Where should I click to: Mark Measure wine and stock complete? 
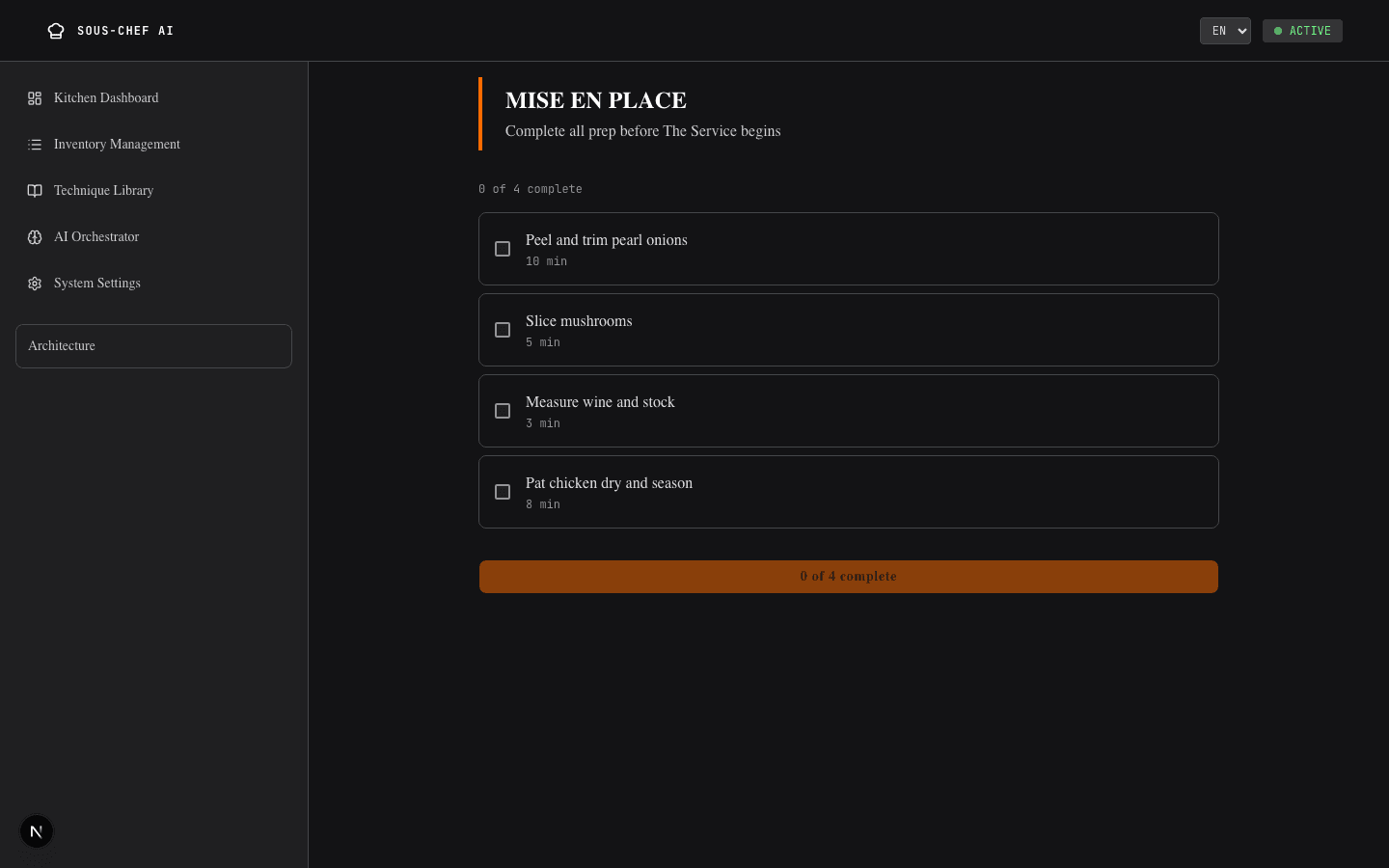pos(503,411)
